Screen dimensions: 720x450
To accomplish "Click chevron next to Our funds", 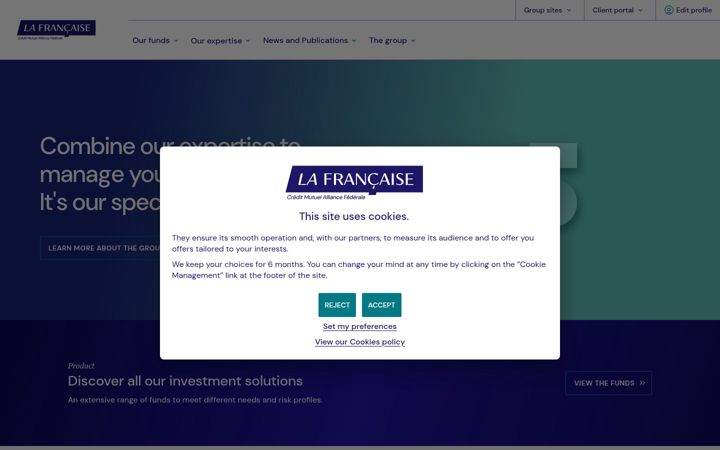I will point(176,41).
